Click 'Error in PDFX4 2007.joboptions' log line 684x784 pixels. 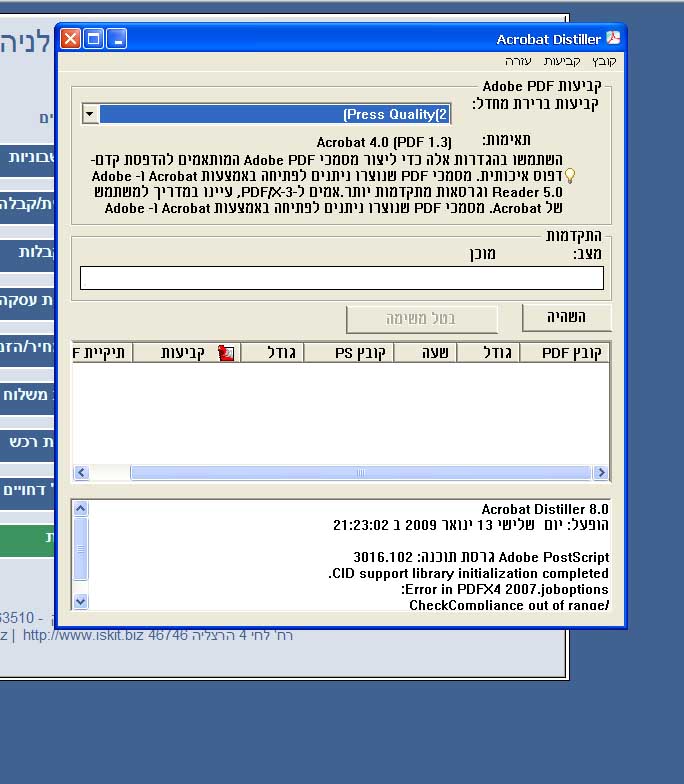[x=505, y=590]
